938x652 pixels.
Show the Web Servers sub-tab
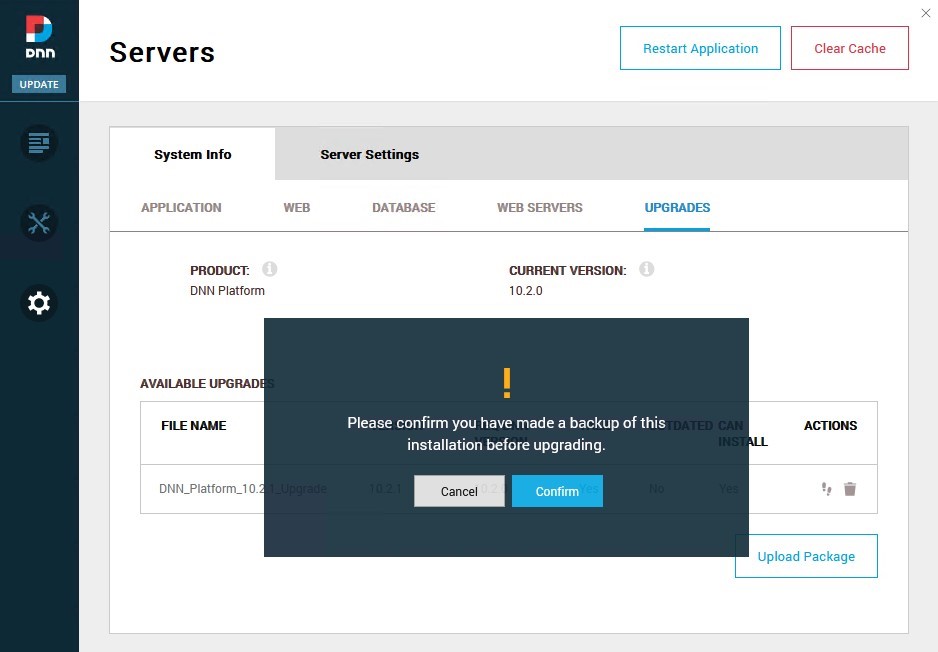539,208
